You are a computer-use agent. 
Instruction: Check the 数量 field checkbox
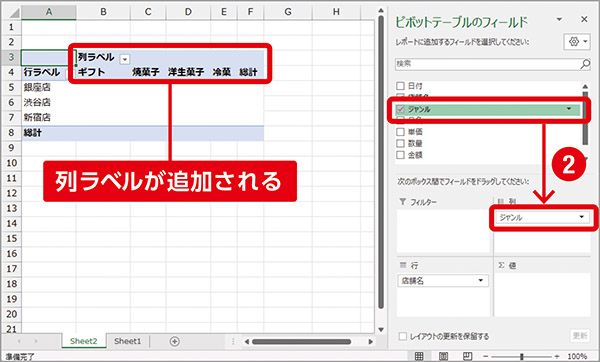pyautogui.click(x=400, y=143)
